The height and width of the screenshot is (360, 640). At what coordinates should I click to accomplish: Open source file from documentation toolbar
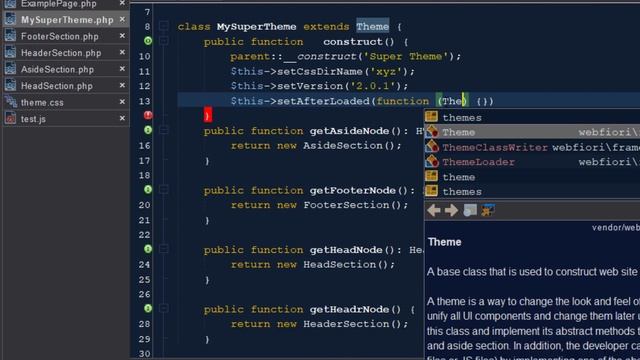(x=488, y=210)
